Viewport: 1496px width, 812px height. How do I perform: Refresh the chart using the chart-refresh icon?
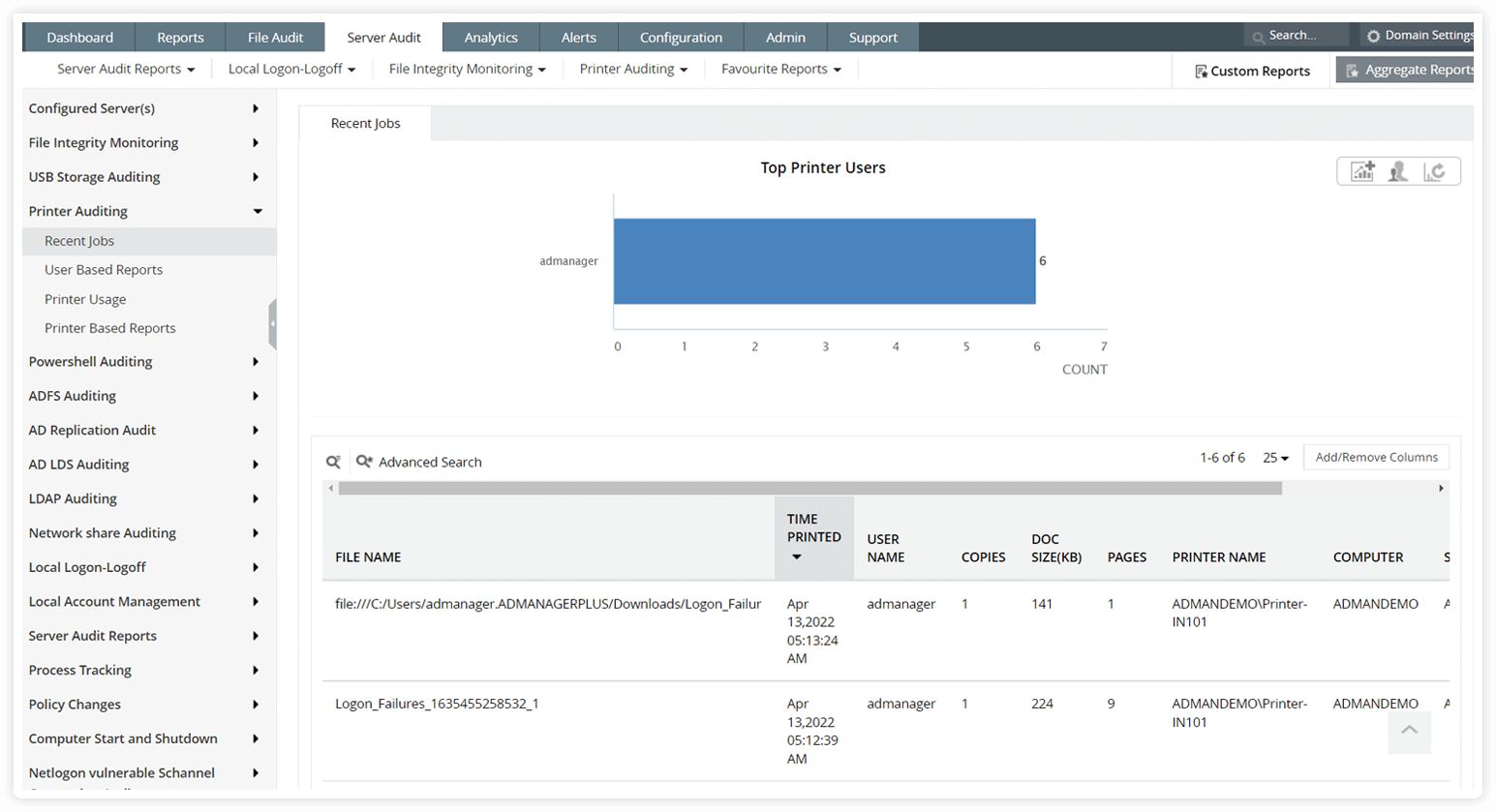(x=1435, y=170)
